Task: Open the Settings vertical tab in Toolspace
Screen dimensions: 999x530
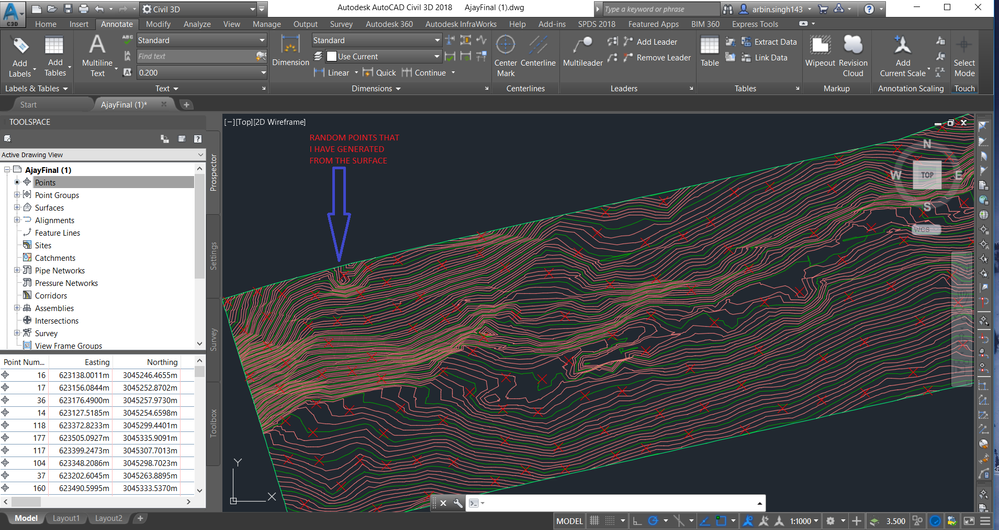Action: [x=213, y=255]
